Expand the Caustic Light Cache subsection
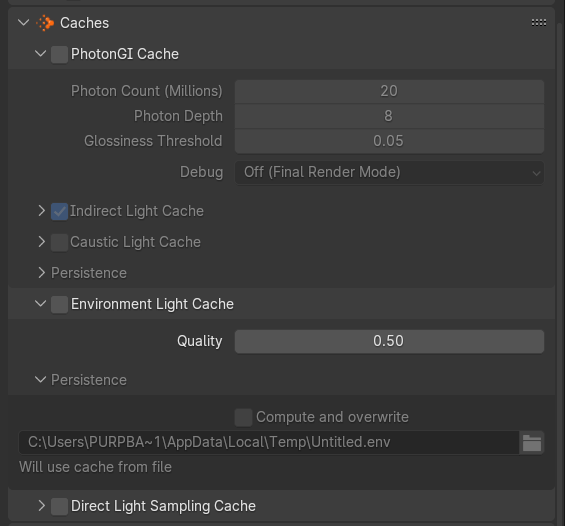Screen dimensions: 565x526 pos(41,242)
